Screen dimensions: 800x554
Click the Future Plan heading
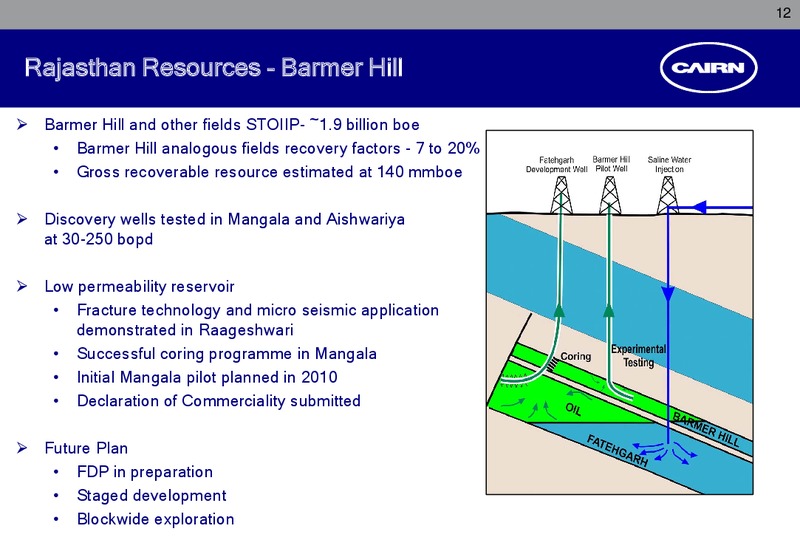point(86,448)
